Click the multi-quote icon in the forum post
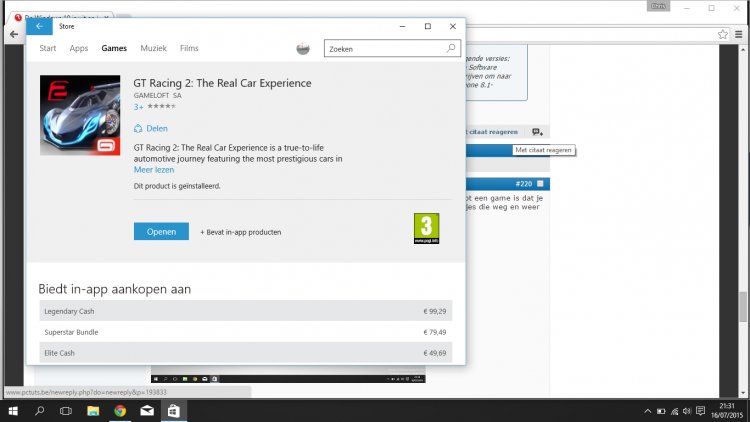This screenshot has height=422, width=750. point(537,132)
